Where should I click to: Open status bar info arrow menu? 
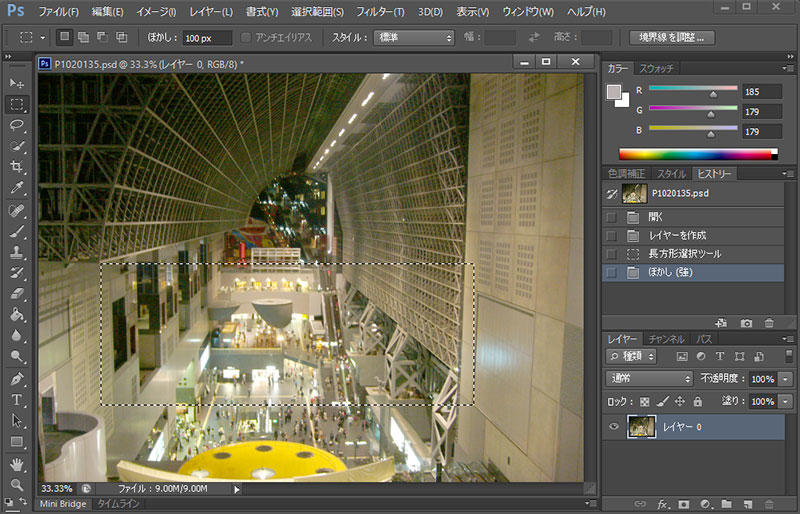pyautogui.click(x=237, y=489)
